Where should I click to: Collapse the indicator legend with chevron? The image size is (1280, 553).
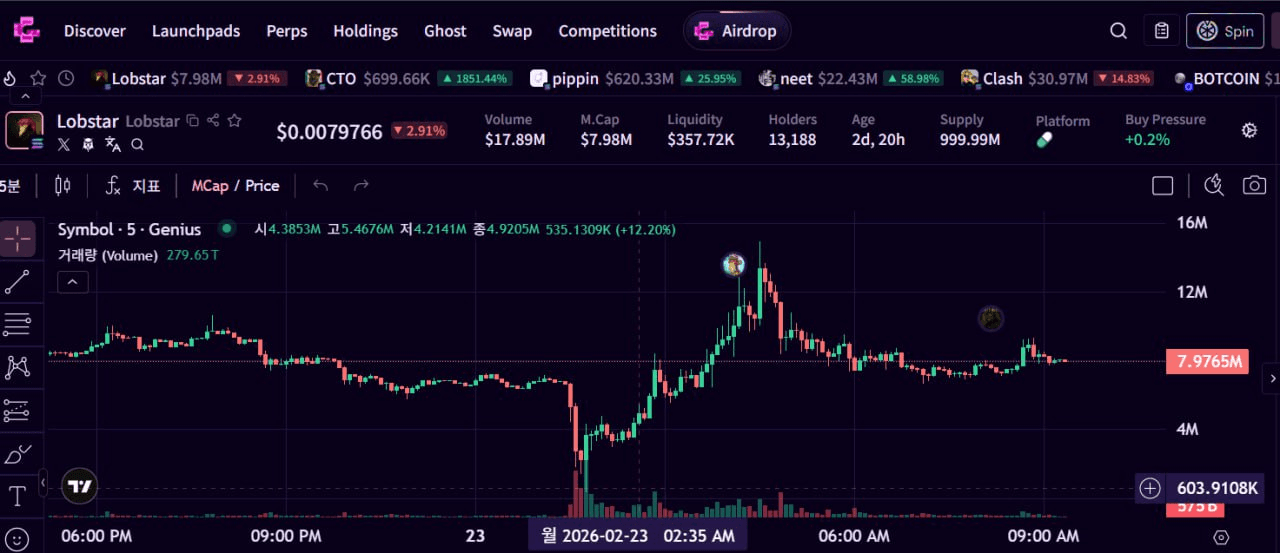tap(73, 282)
